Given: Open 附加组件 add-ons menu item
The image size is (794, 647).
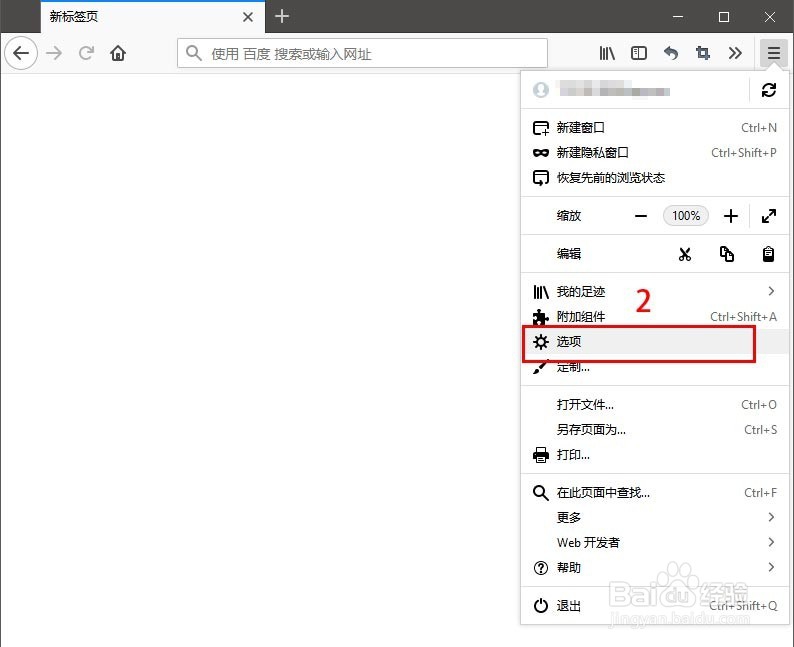Looking at the screenshot, I should point(655,317).
